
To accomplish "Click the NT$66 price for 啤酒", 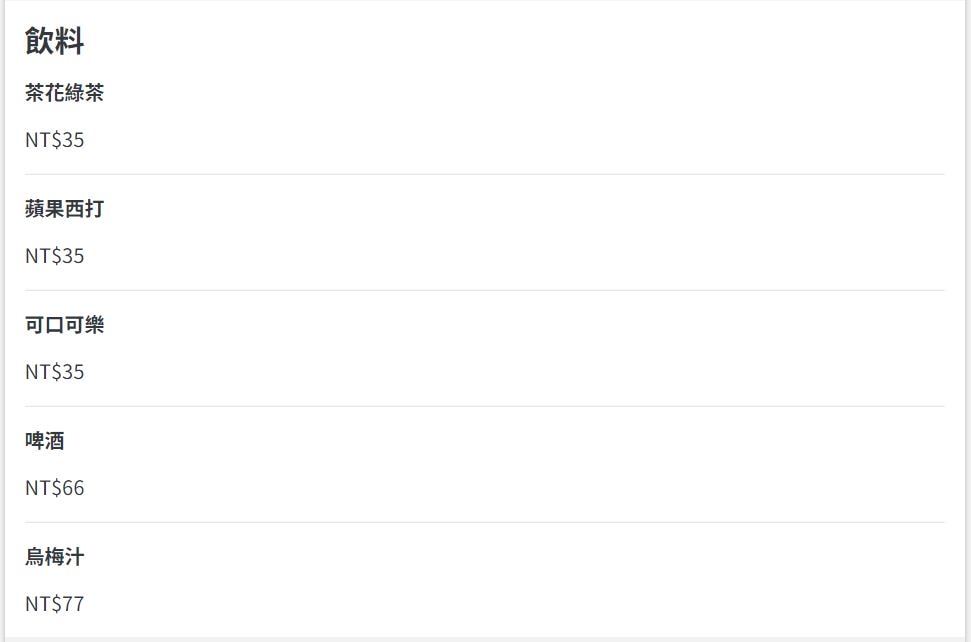I will 54,488.
